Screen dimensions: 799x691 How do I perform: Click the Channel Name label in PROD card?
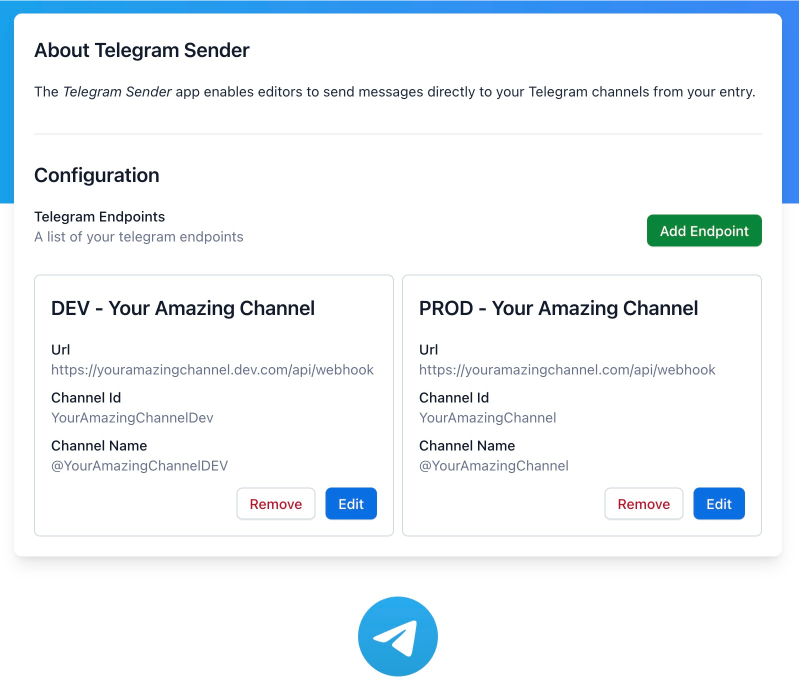[467, 446]
